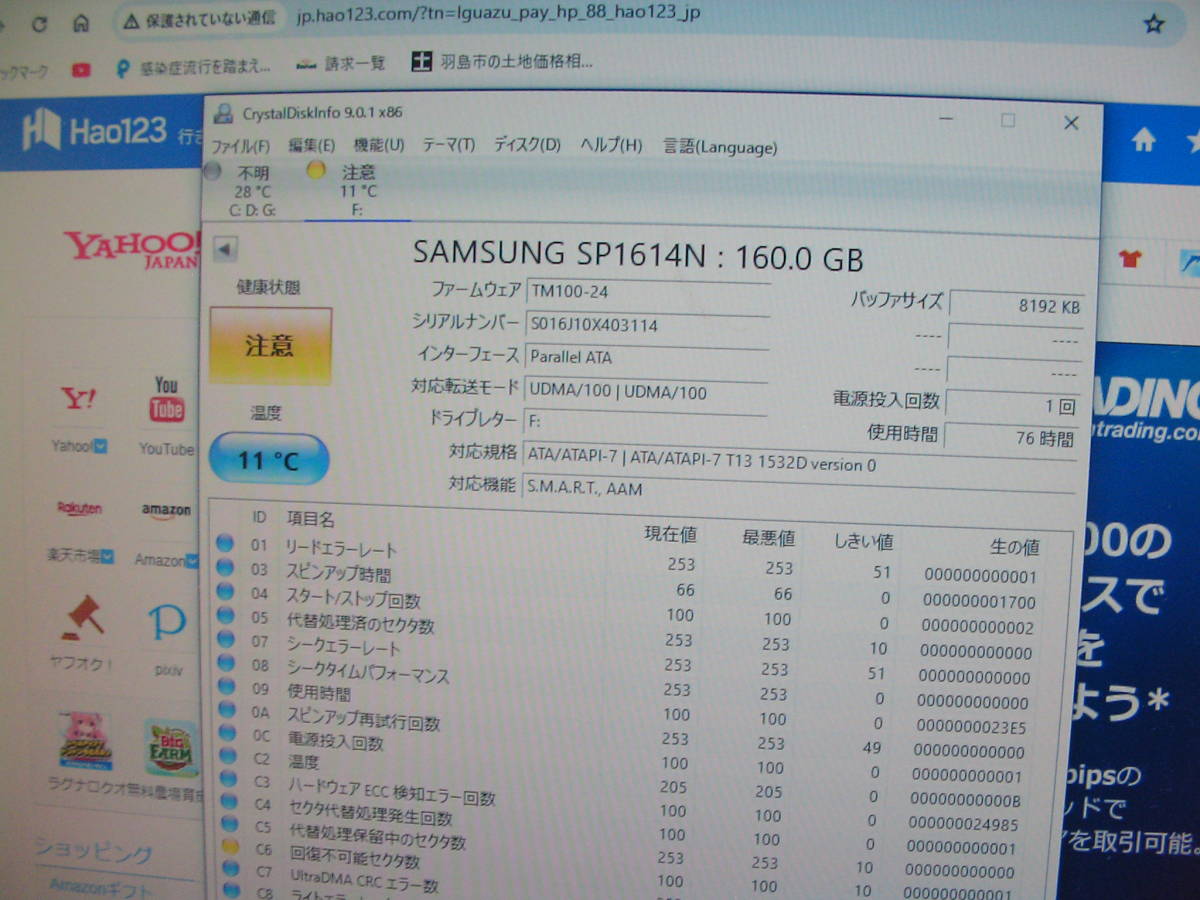Open the 感染症流行を踏まえ bookmark

tap(193, 67)
